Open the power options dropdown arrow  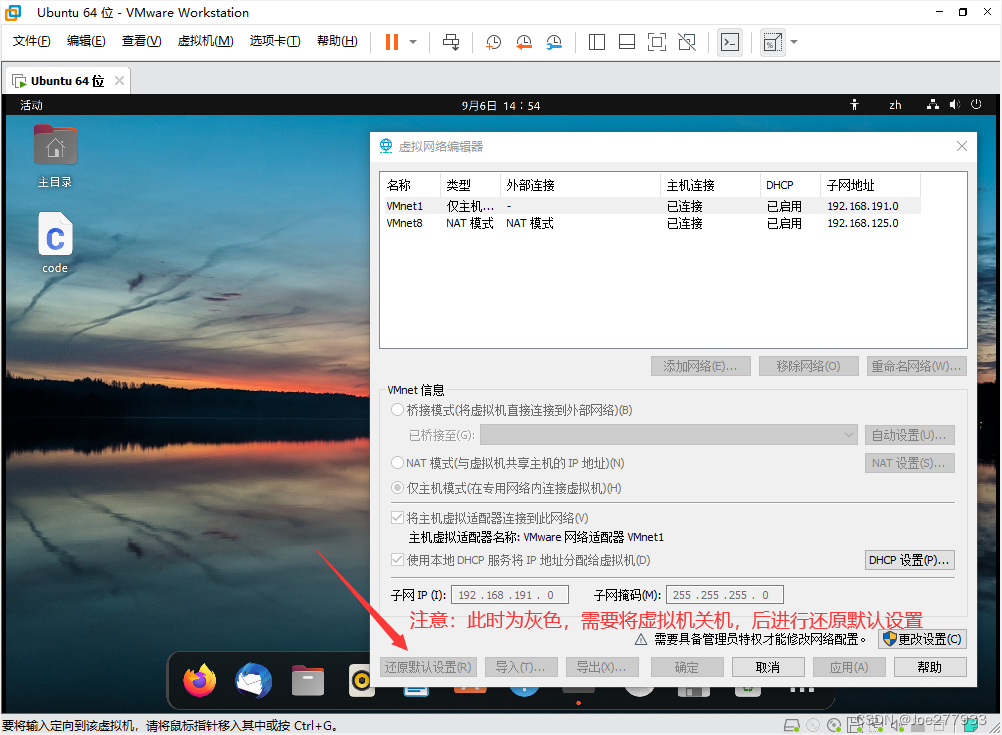tap(413, 42)
